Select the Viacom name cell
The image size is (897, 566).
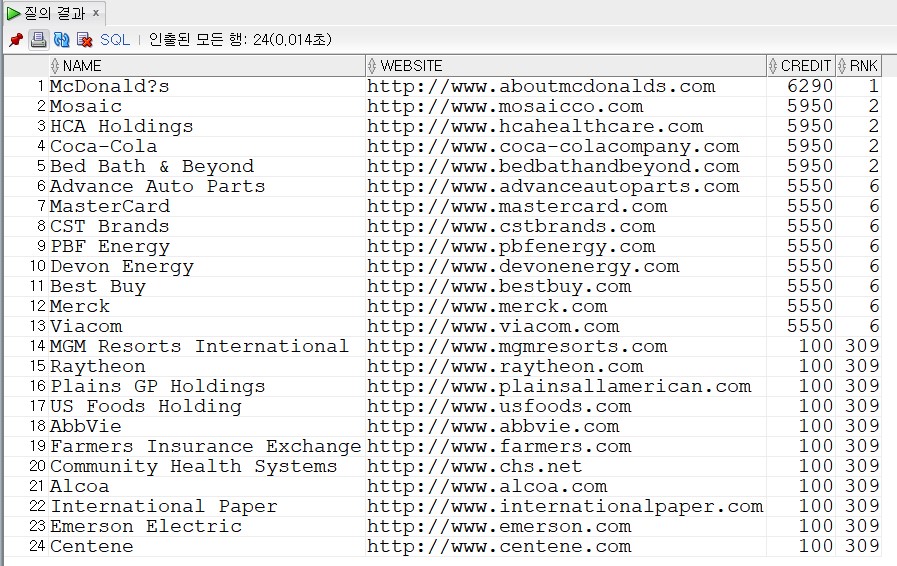click(207, 327)
